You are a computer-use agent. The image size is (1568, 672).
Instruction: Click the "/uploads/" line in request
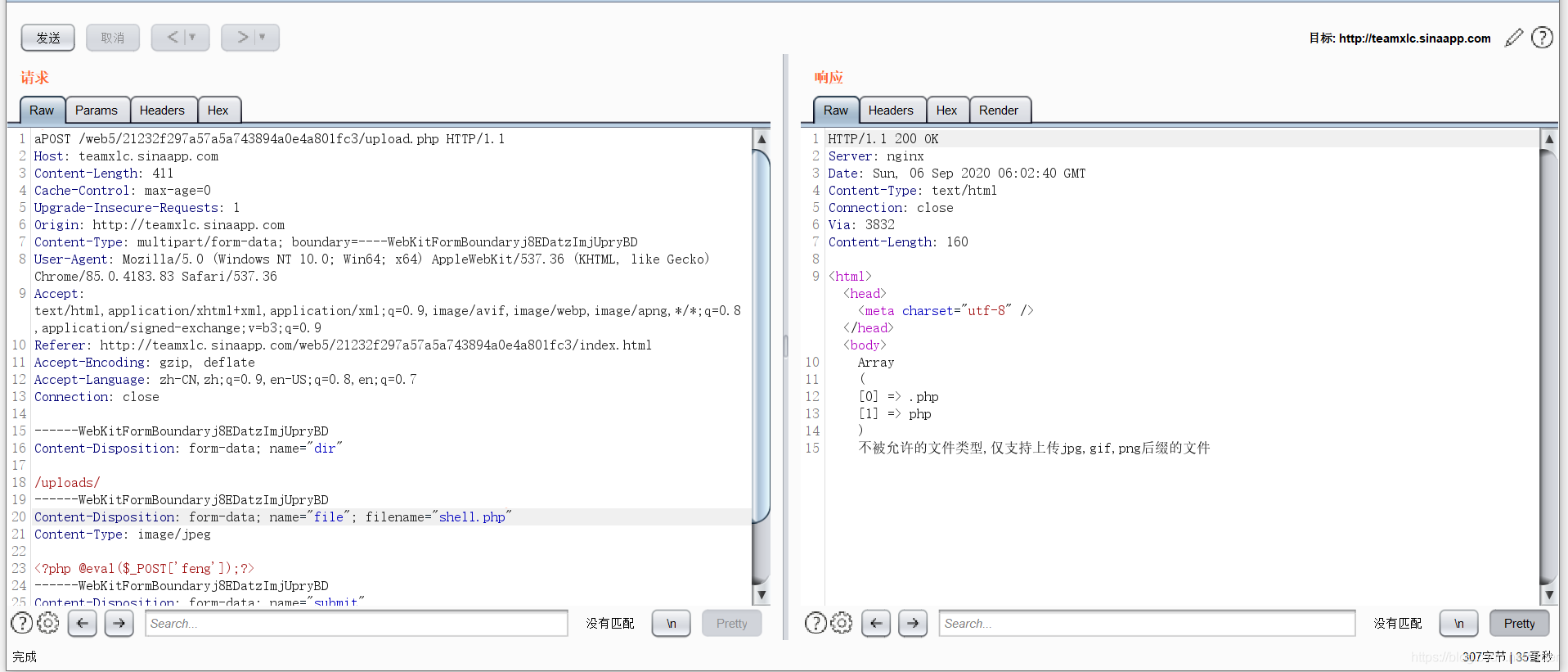pos(67,483)
